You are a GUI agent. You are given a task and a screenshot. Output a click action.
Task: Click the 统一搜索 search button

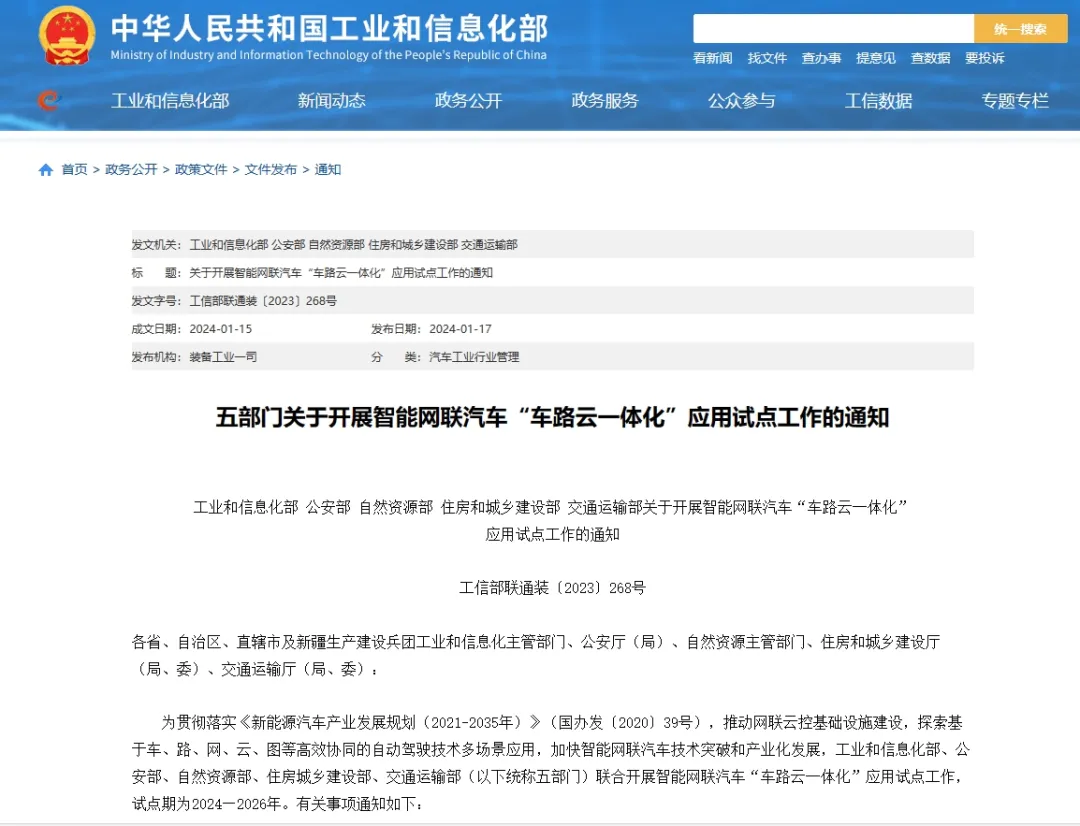click(x=1020, y=29)
